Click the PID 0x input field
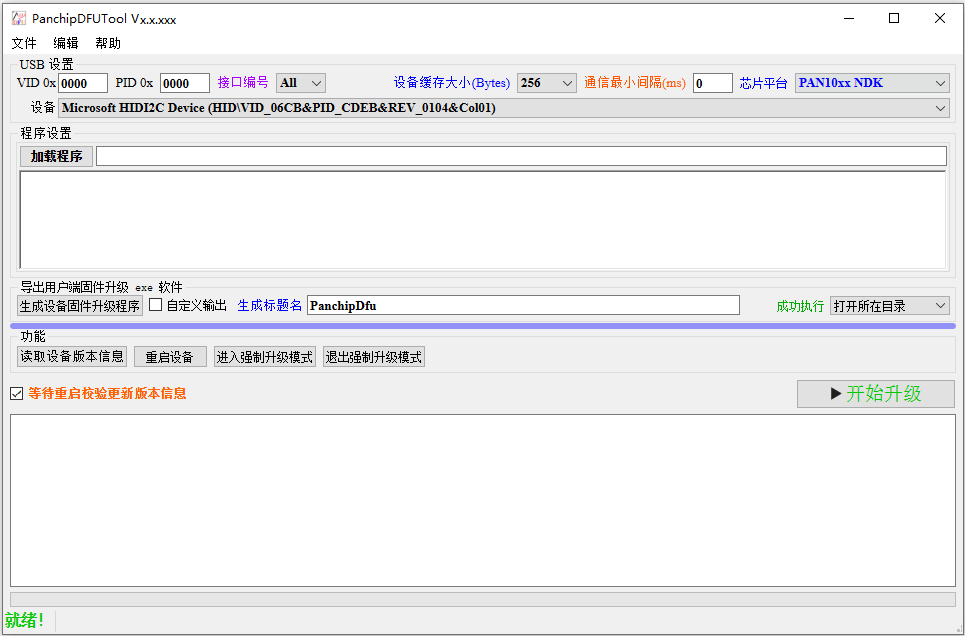Image resolution: width=965 pixels, height=636 pixels. (185, 83)
